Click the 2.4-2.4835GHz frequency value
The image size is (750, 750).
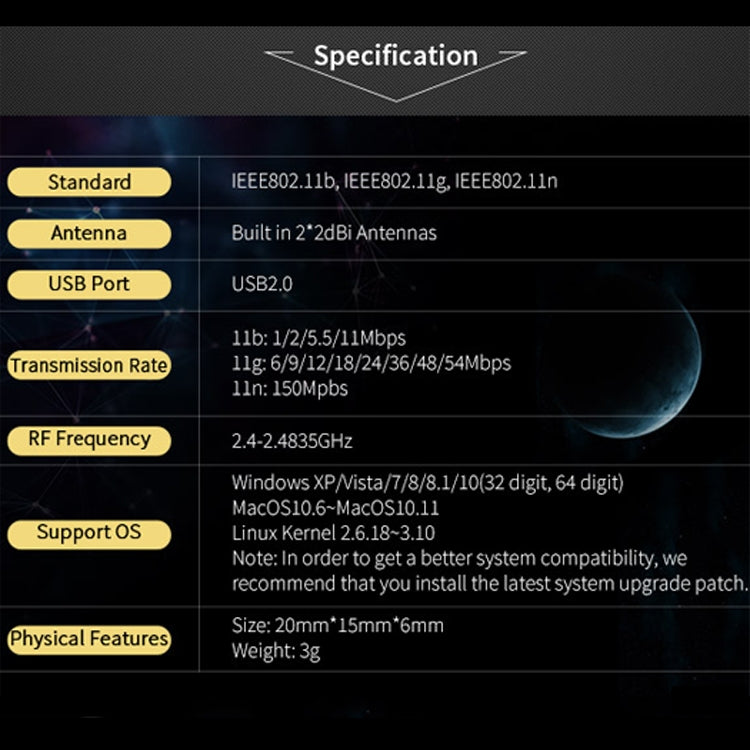pyautogui.click(x=292, y=441)
